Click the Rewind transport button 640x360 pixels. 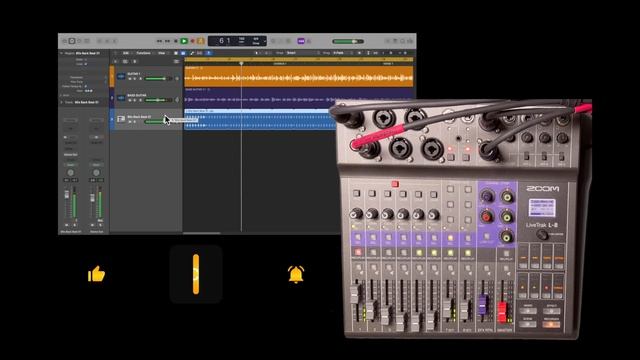[x=160, y=41]
